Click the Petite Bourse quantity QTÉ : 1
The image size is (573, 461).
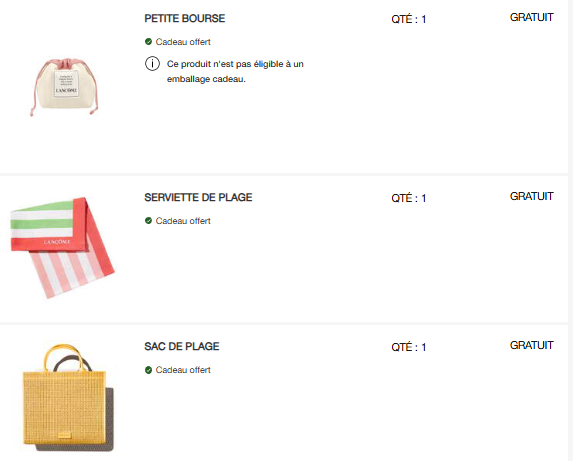coord(409,19)
